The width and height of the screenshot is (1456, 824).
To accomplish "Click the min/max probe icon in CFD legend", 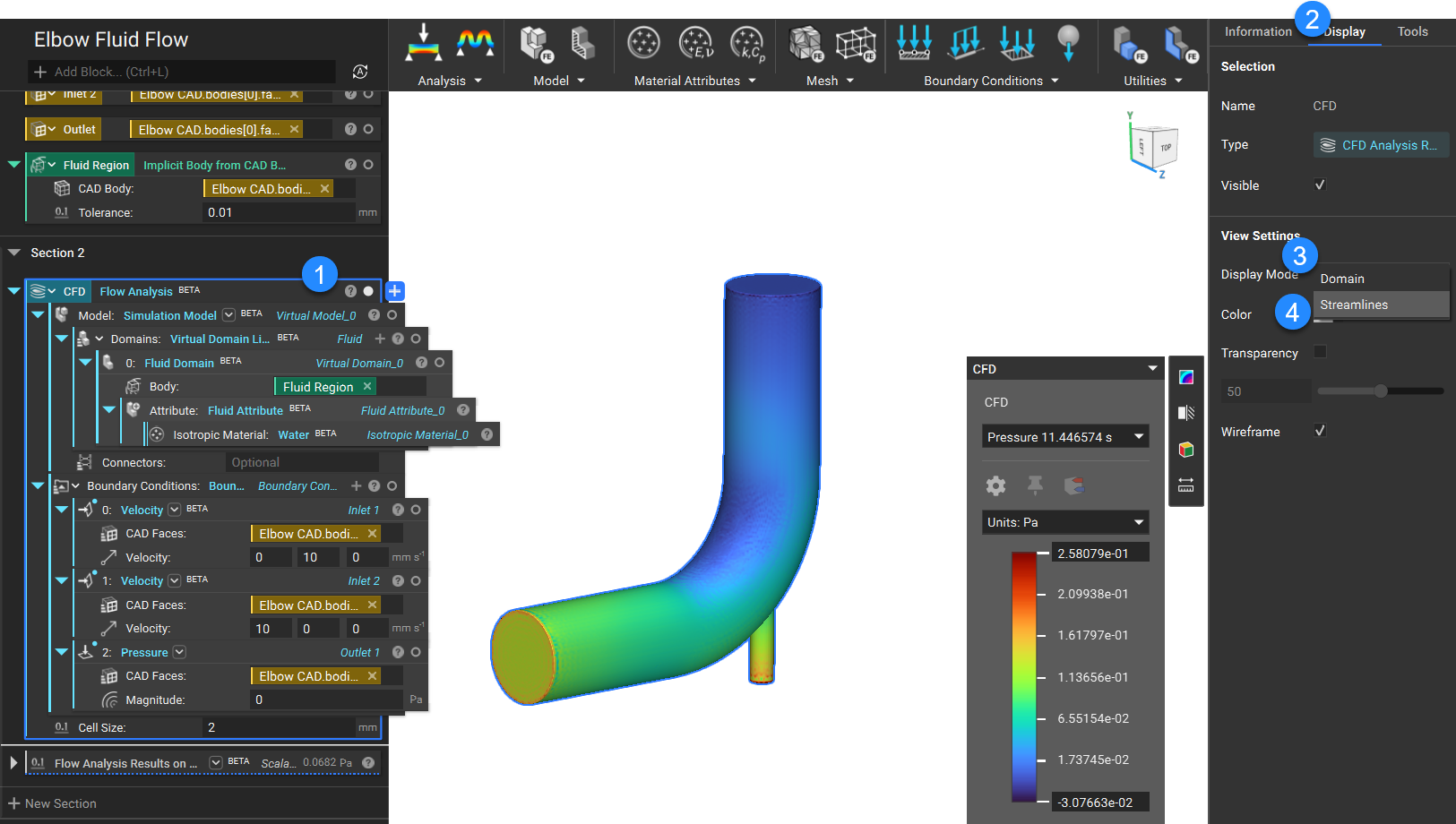I will (1074, 485).
